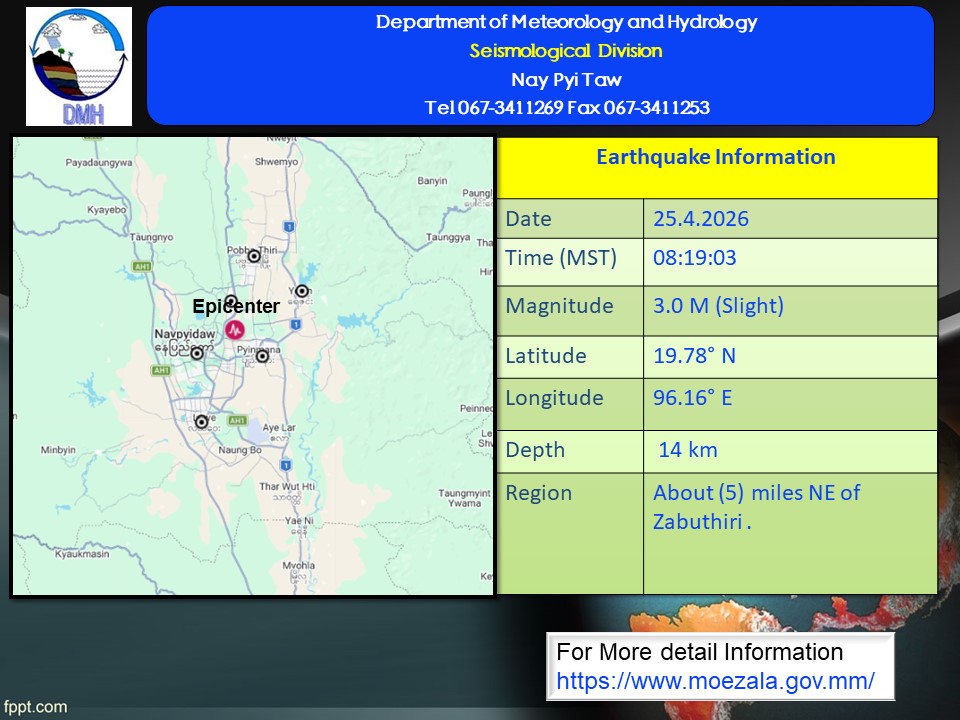Click the Seismological Division heading text
960x720 pixels.
point(566,51)
